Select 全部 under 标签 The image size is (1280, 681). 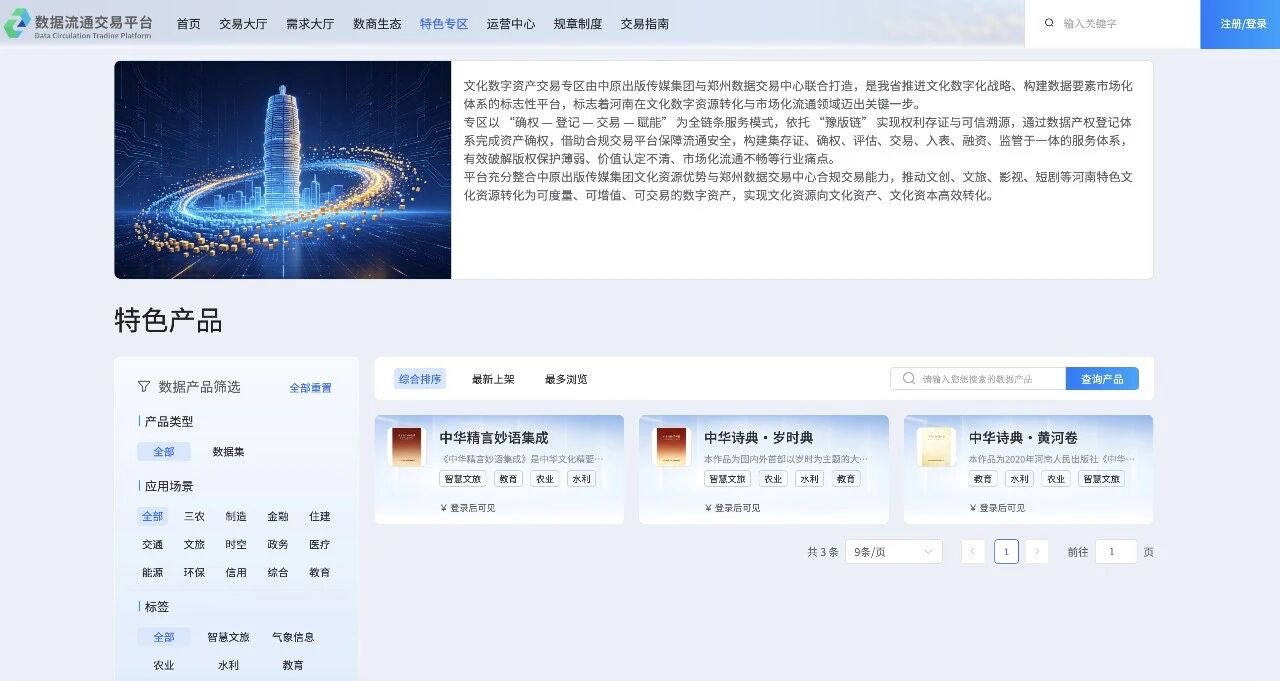pyautogui.click(x=164, y=637)
